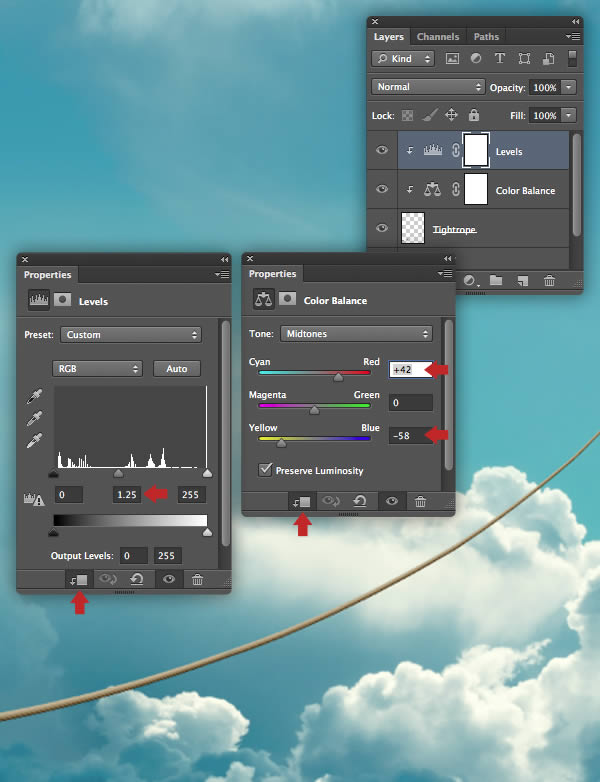
Task: Clip Color Balance adjustment to layer below
Action: (x=302, y=502)
